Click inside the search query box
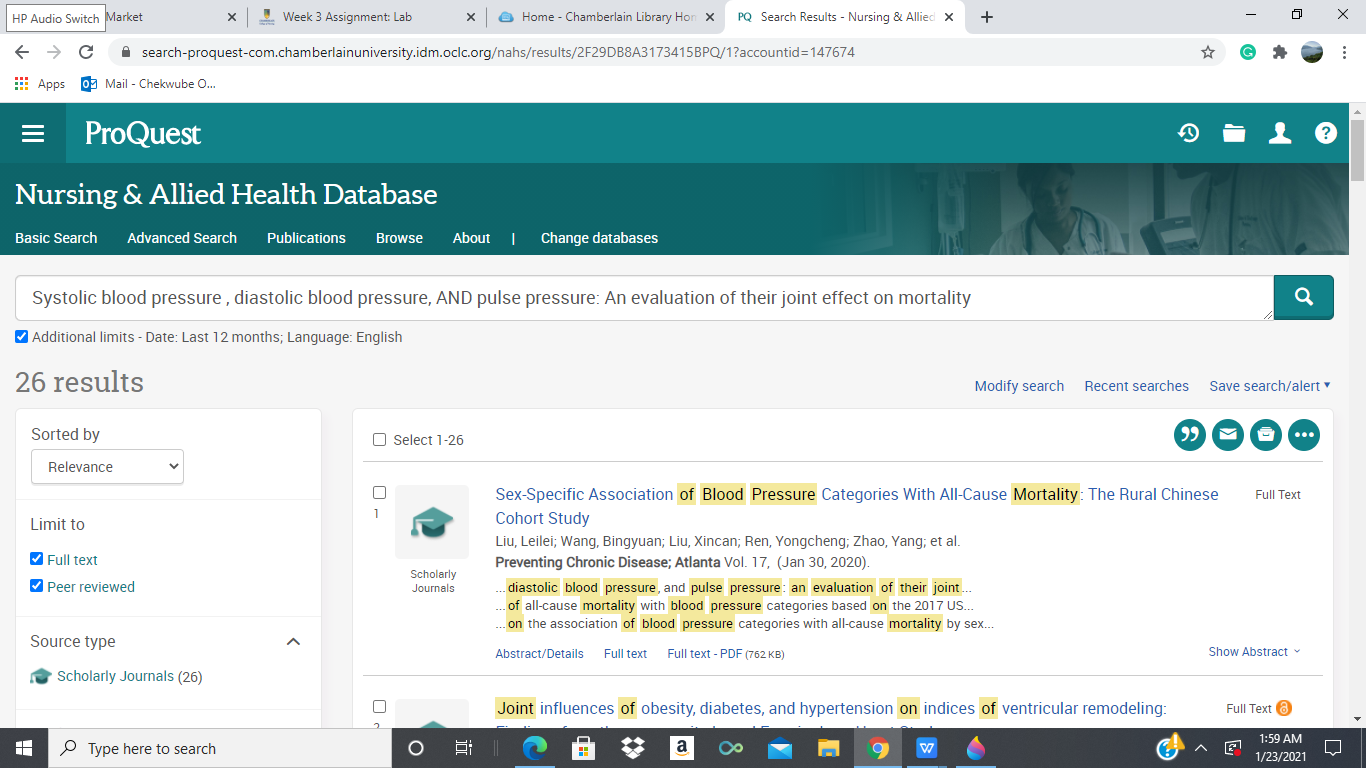This screenshot has height=768, width=1366. click(x=644, y=298)
